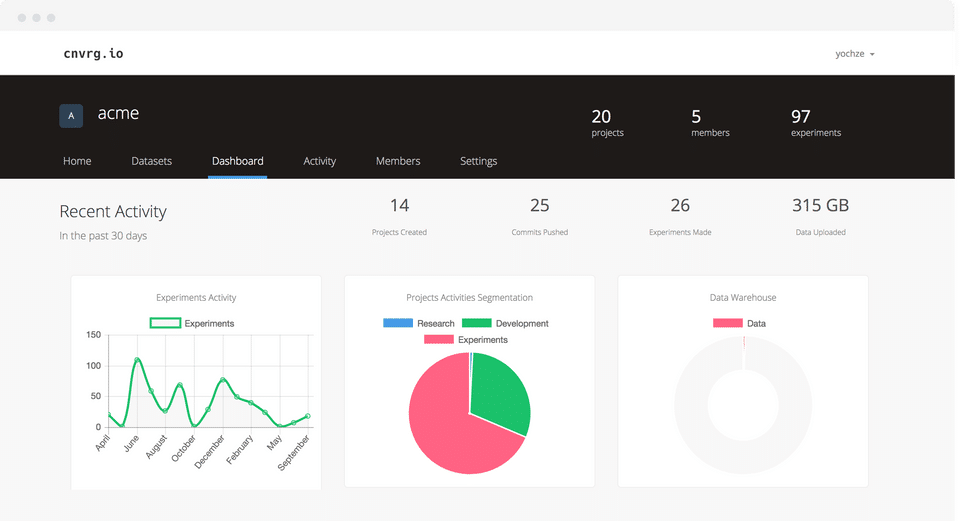Open the Home tab
This screenshot has height=521, width=960.
(x=77, y=161)
